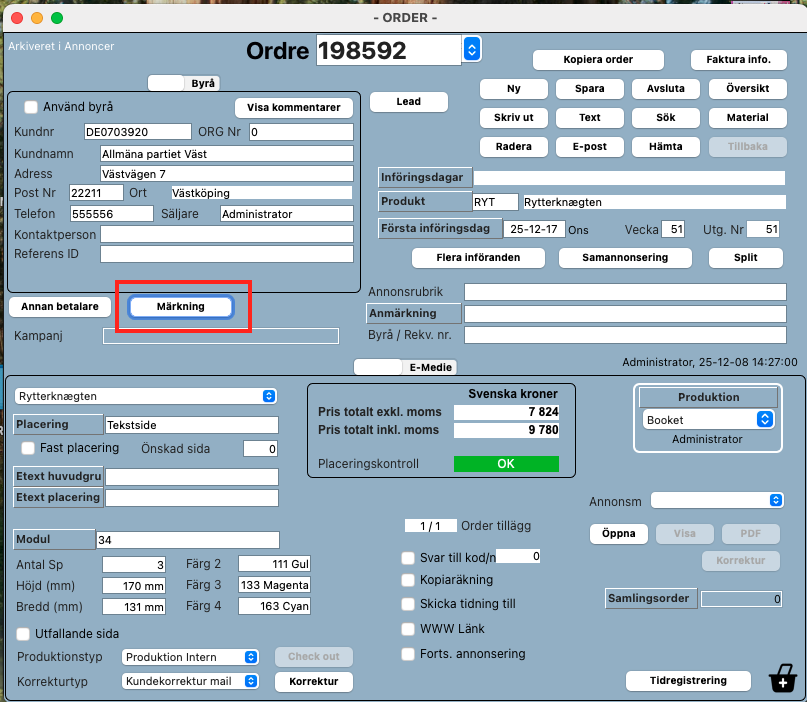Image resolution: width=807 pixels, height=702 pixels.
Task: Click the Spara button
Action: 590,88
